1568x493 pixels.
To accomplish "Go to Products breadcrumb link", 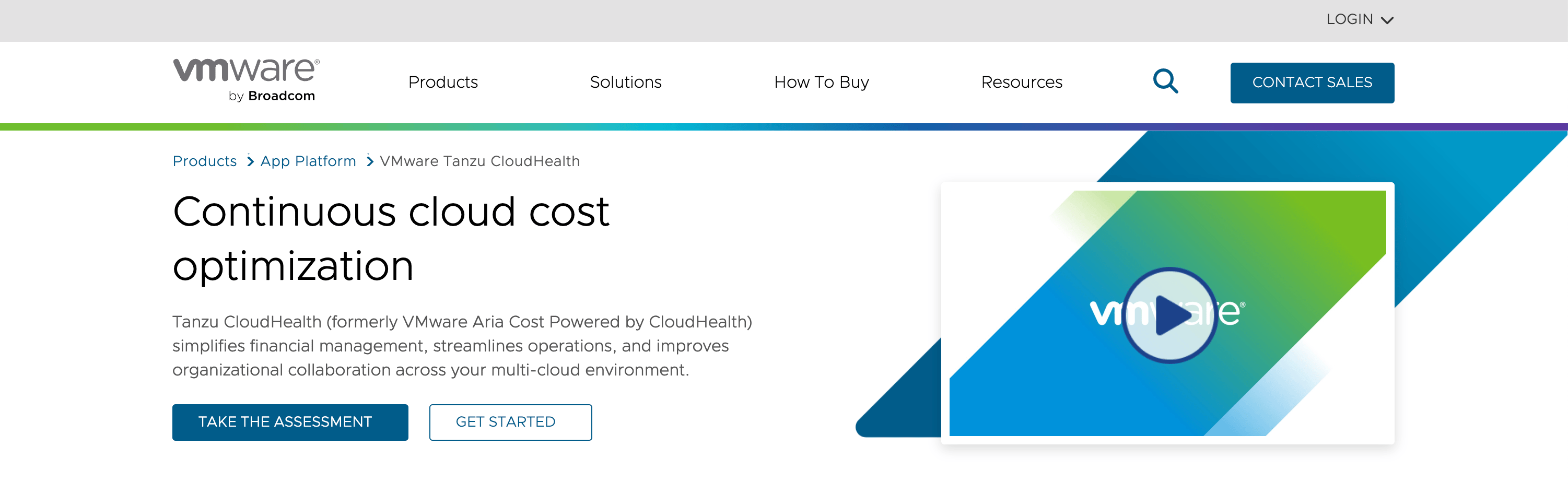I will [x=205, y=161].
